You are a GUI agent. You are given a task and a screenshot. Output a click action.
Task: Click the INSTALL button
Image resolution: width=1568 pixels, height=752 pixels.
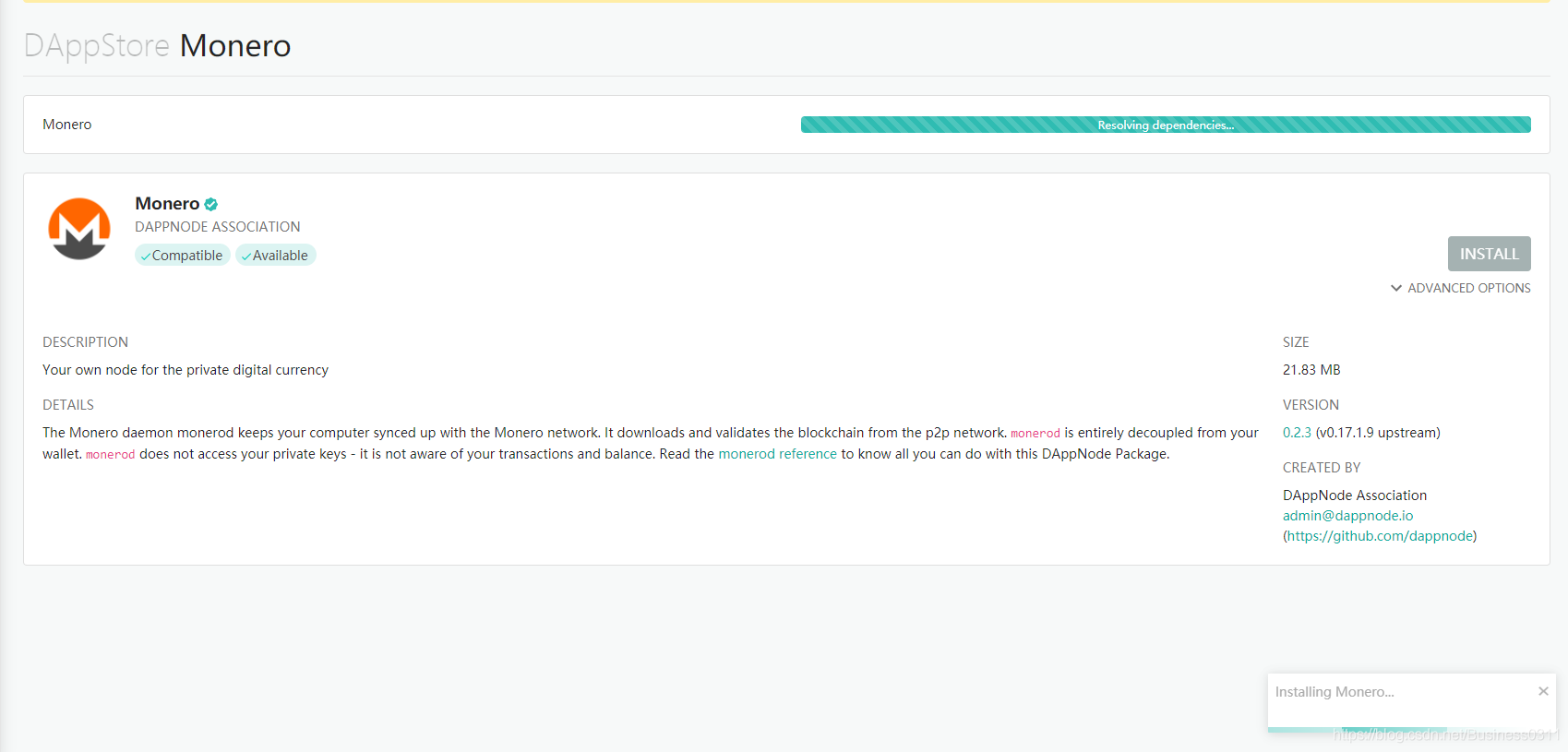pos(1489,254)
